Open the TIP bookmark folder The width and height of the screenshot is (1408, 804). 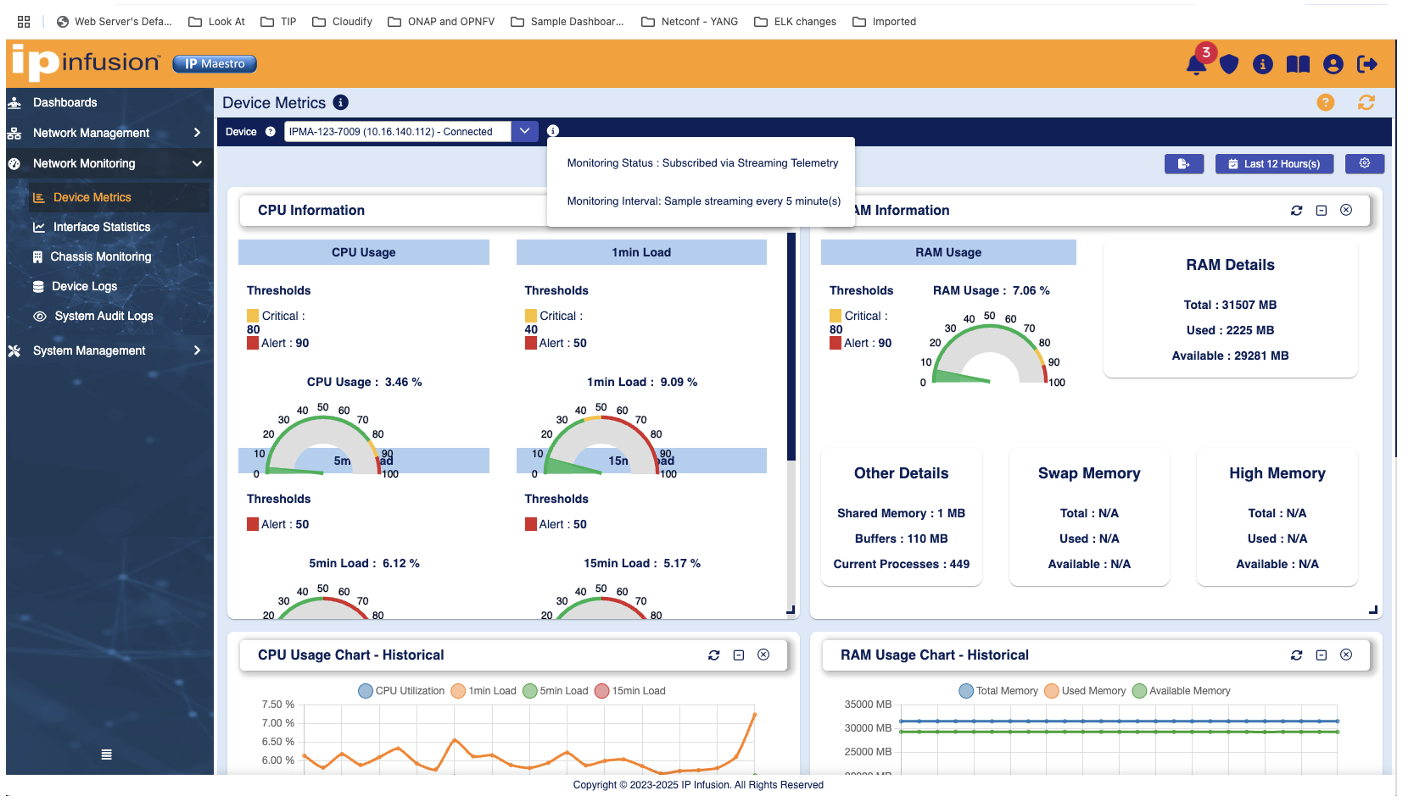pos(278,21)
